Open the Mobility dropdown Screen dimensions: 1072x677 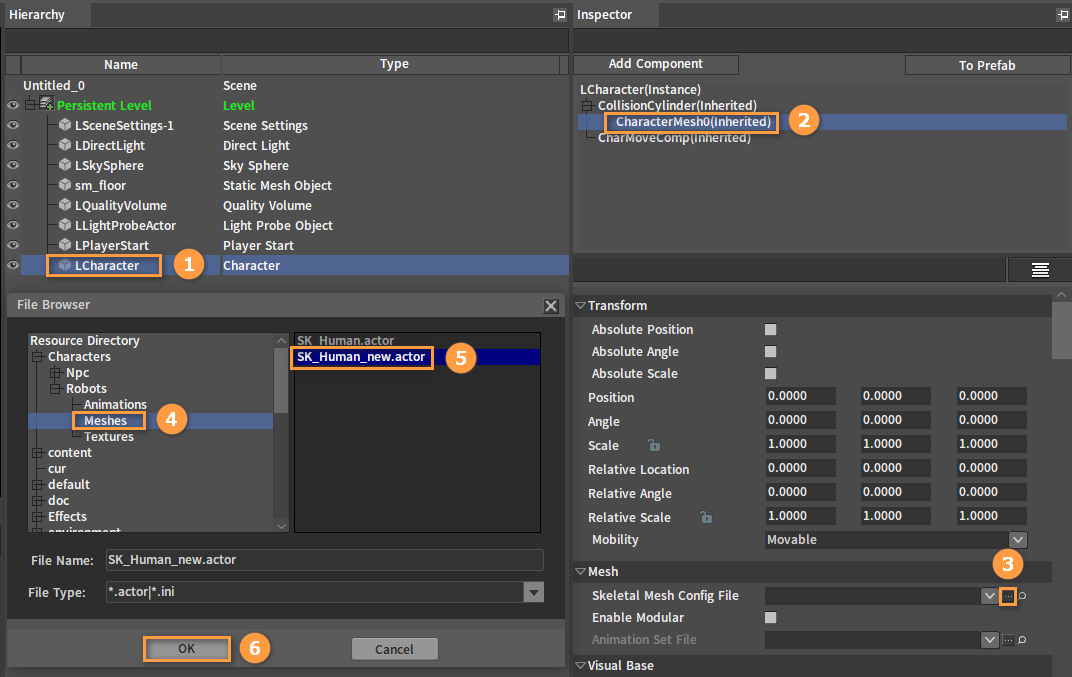point(1017,540)
